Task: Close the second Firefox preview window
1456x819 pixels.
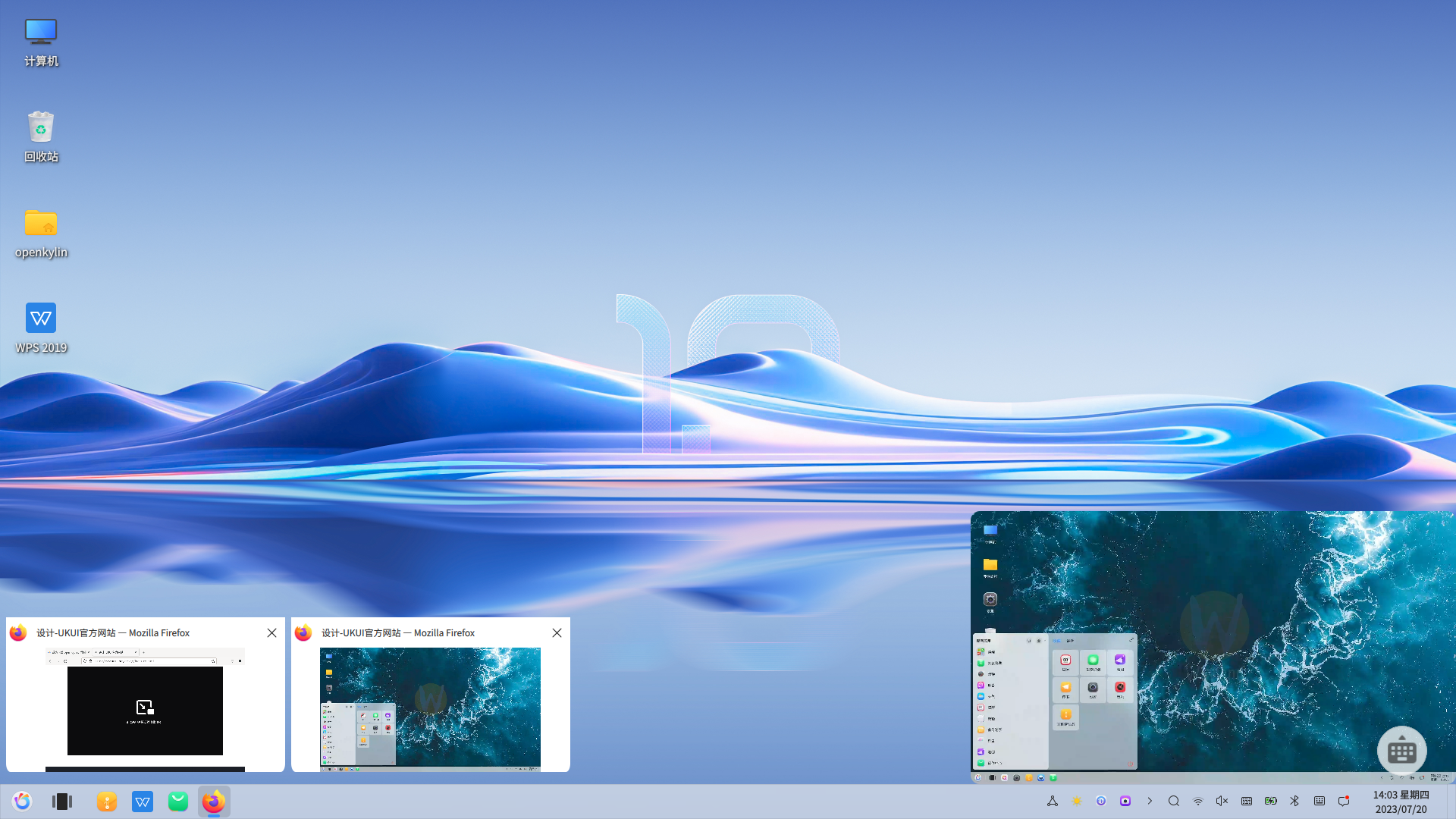Action: 557,632
